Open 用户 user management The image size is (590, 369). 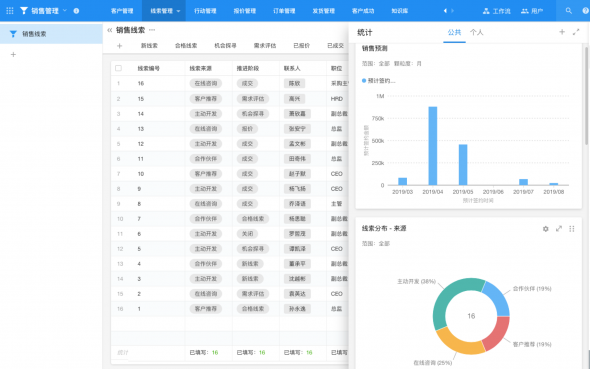tap(532, 11)
